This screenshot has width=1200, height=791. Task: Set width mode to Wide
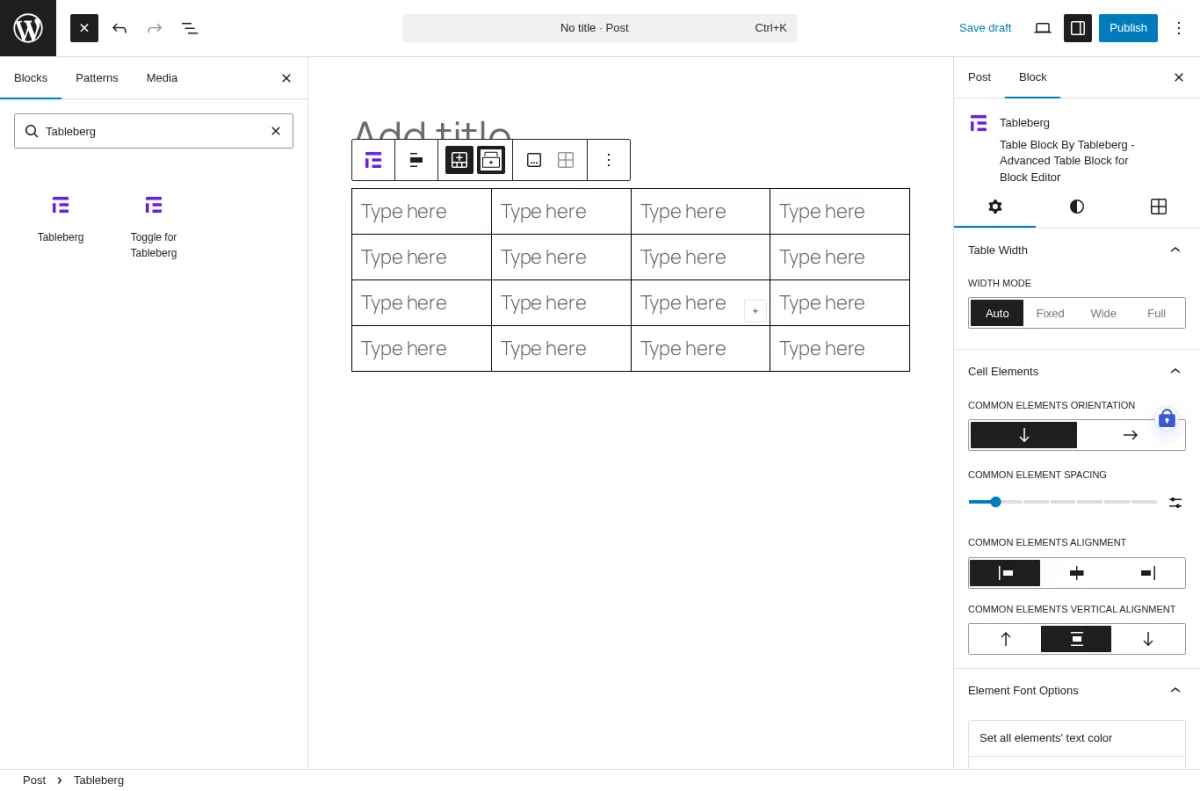pyautogui.click(x=1103, y=313)
